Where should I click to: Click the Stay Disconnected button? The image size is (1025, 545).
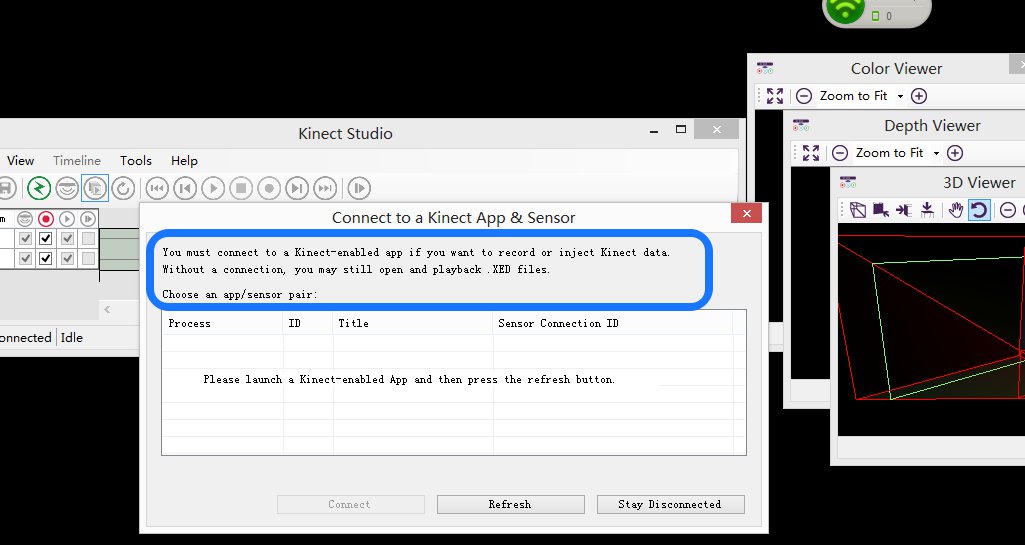[670, 504]
